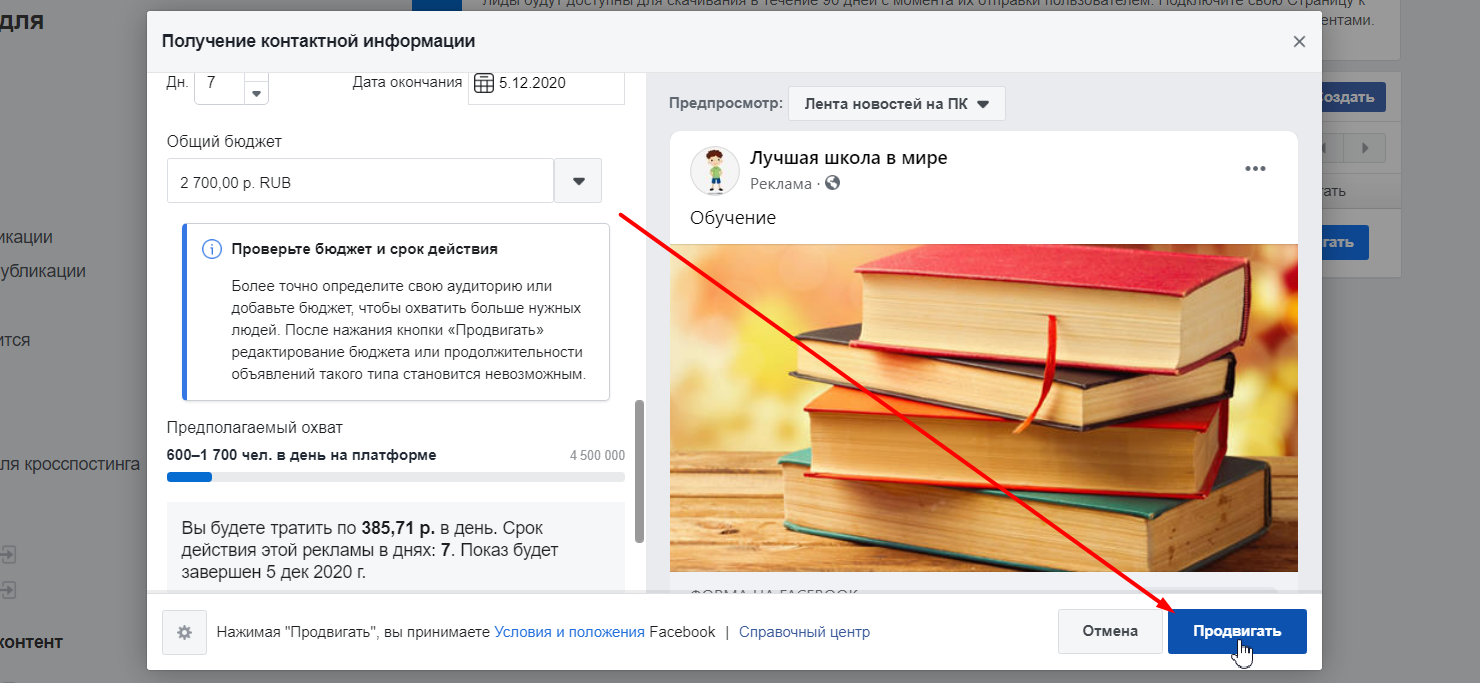This screenshot has height=683, width=1480.
Task: Open the settings gear in dialog footer
Action: 184,632
